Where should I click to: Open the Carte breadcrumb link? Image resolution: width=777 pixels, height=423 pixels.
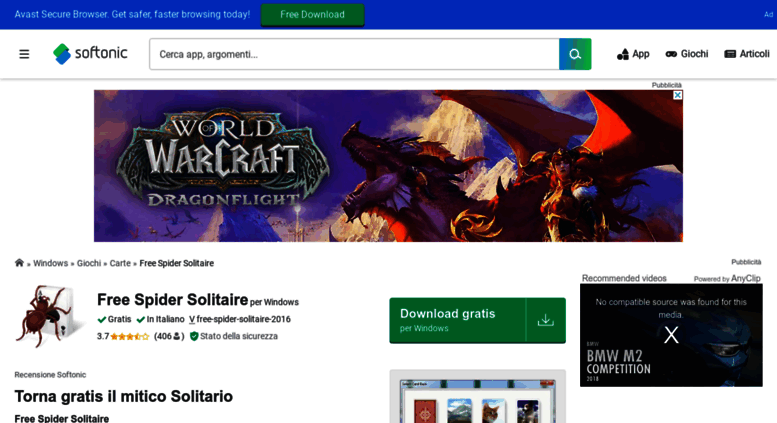coord(120,263)
